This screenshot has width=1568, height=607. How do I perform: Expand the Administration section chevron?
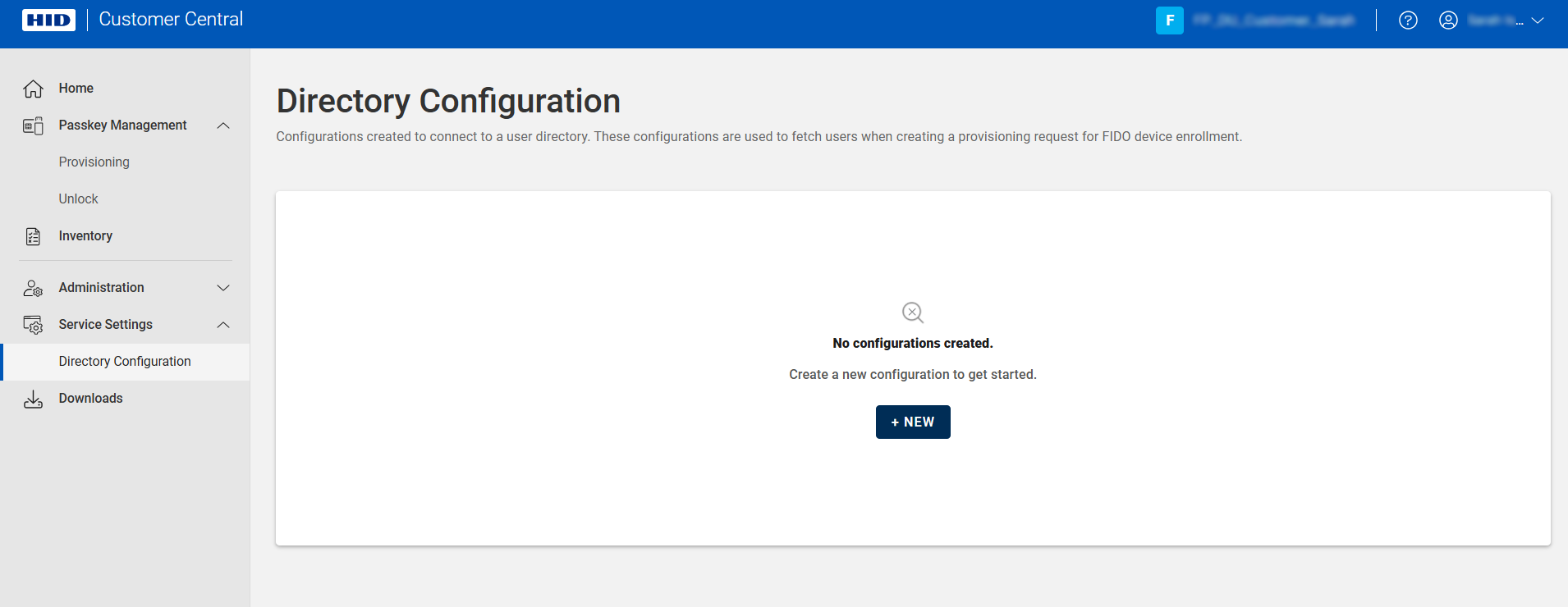point(223,288)
